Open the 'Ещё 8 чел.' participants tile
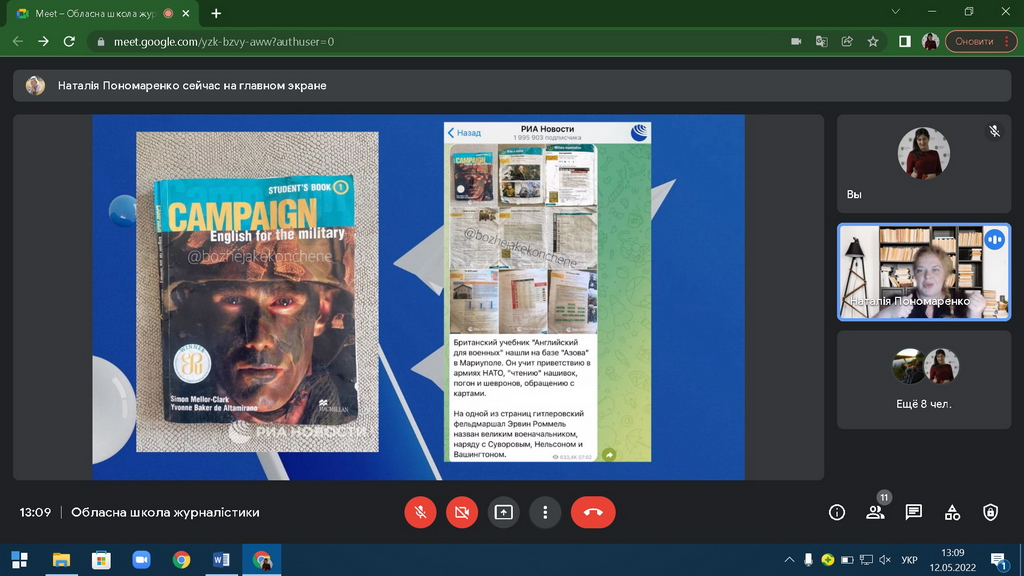 [x=924, y=379]
